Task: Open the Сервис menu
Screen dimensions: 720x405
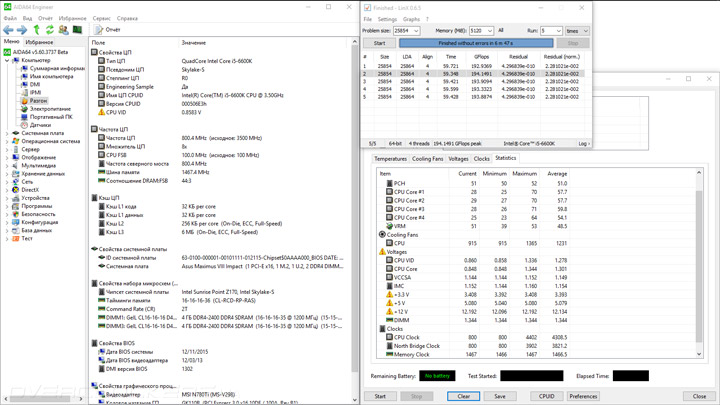Action: (101, 18)
